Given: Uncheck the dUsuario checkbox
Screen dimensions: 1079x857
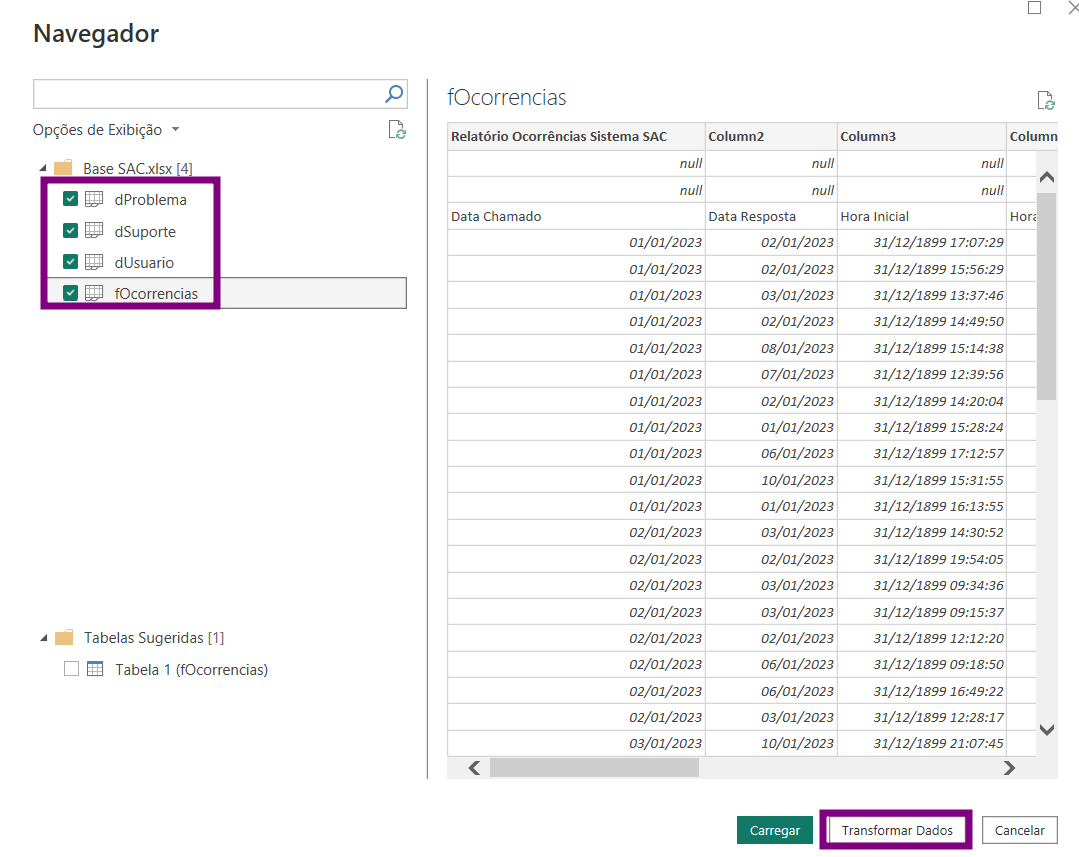Looking at the screenshot, I should (70, 262).
